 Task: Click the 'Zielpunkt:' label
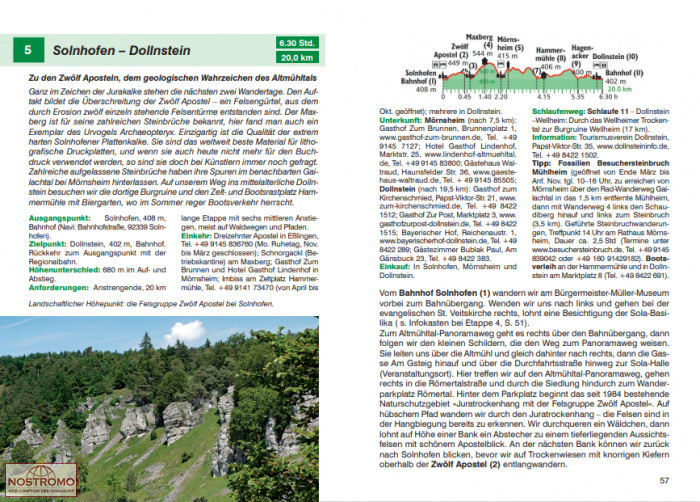point(47,244)
